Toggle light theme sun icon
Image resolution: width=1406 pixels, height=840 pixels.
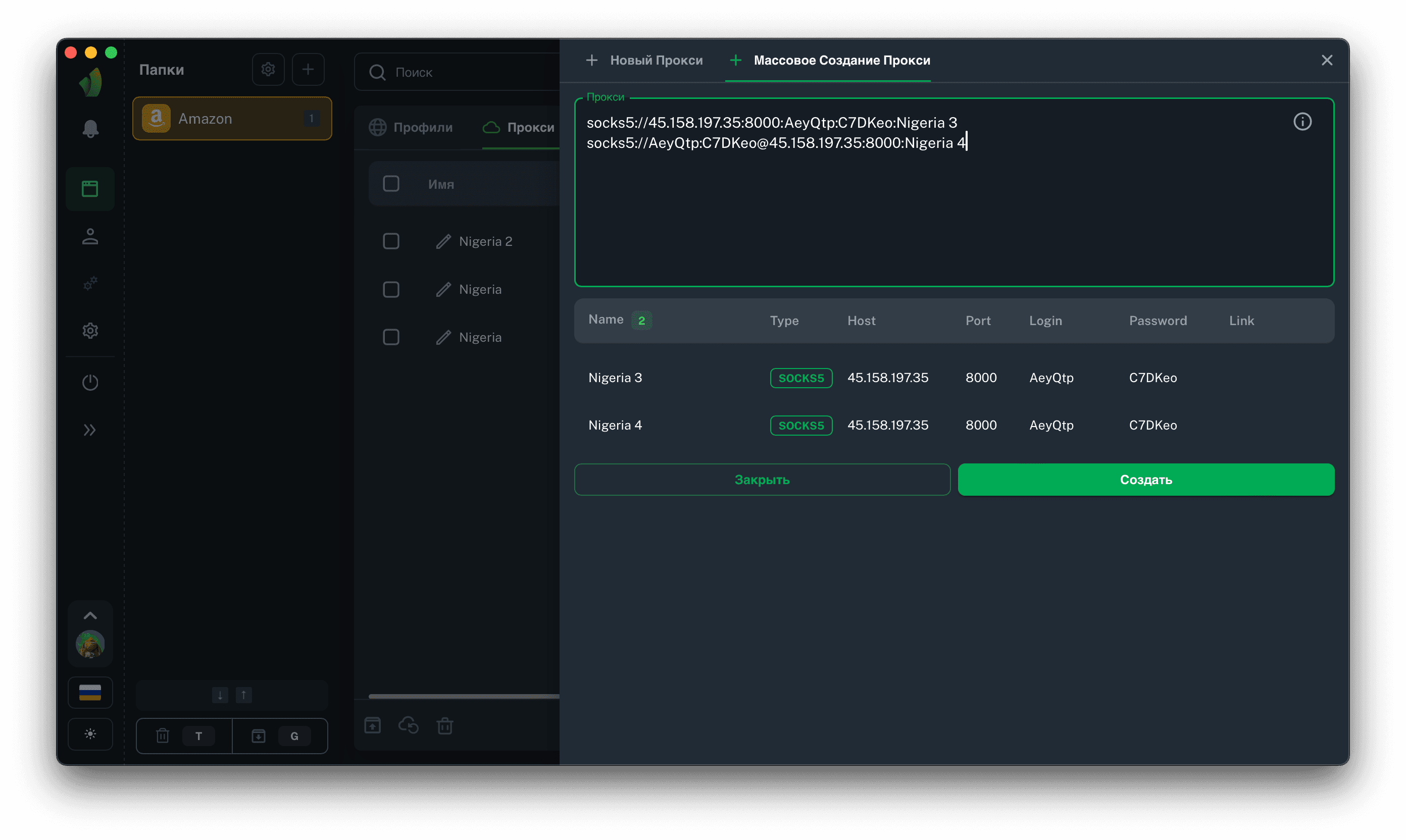(x=90, y=734)
